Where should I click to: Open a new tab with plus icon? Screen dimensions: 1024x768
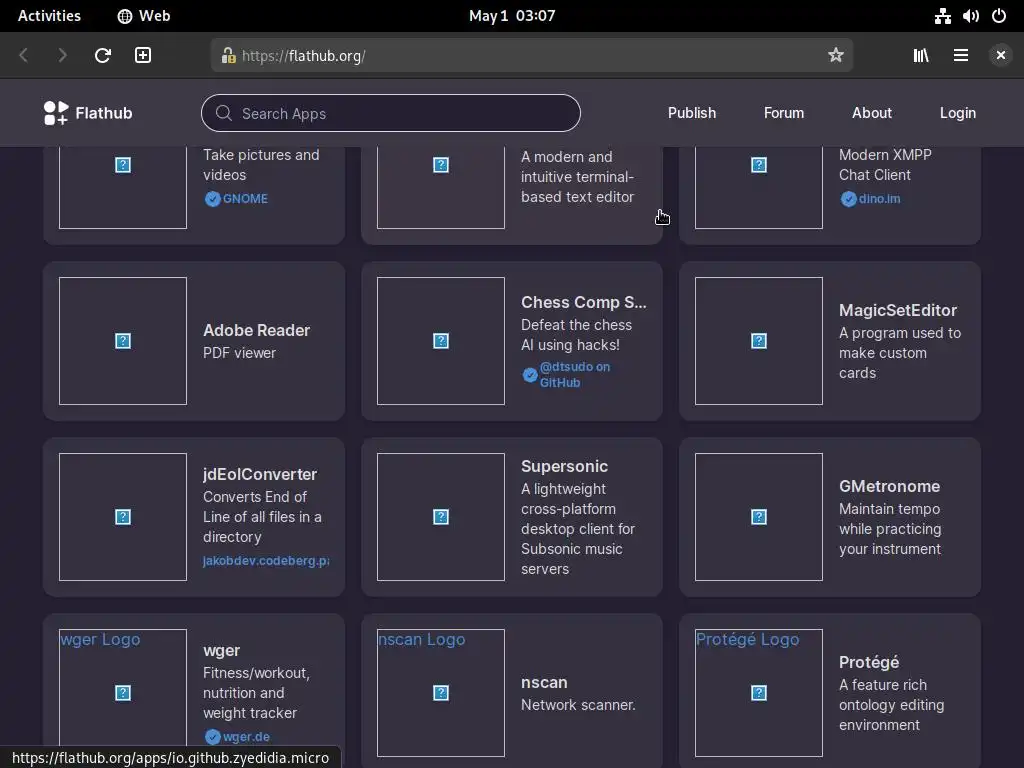[142, 56]
